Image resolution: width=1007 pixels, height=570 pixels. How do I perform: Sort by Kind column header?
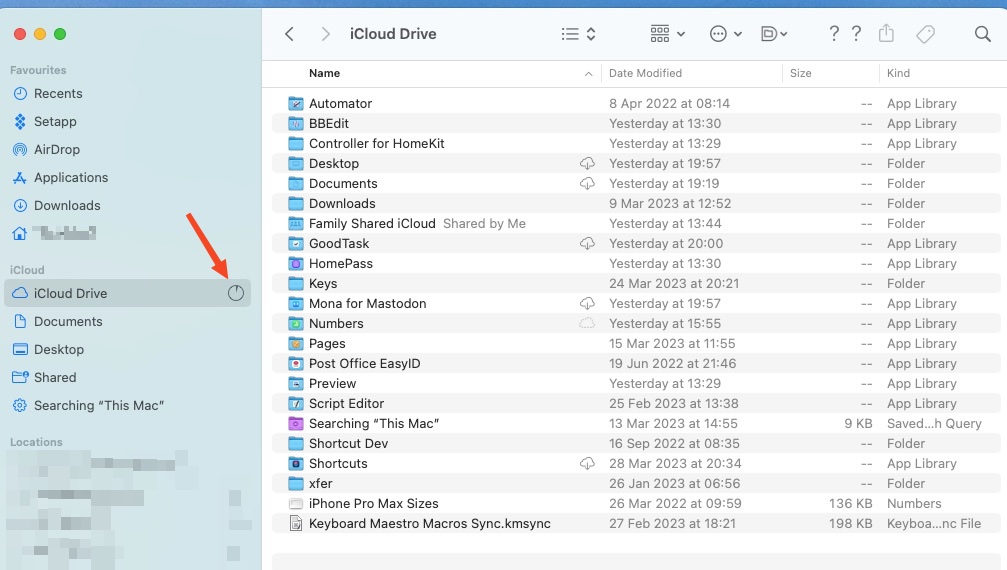point(898,73)
